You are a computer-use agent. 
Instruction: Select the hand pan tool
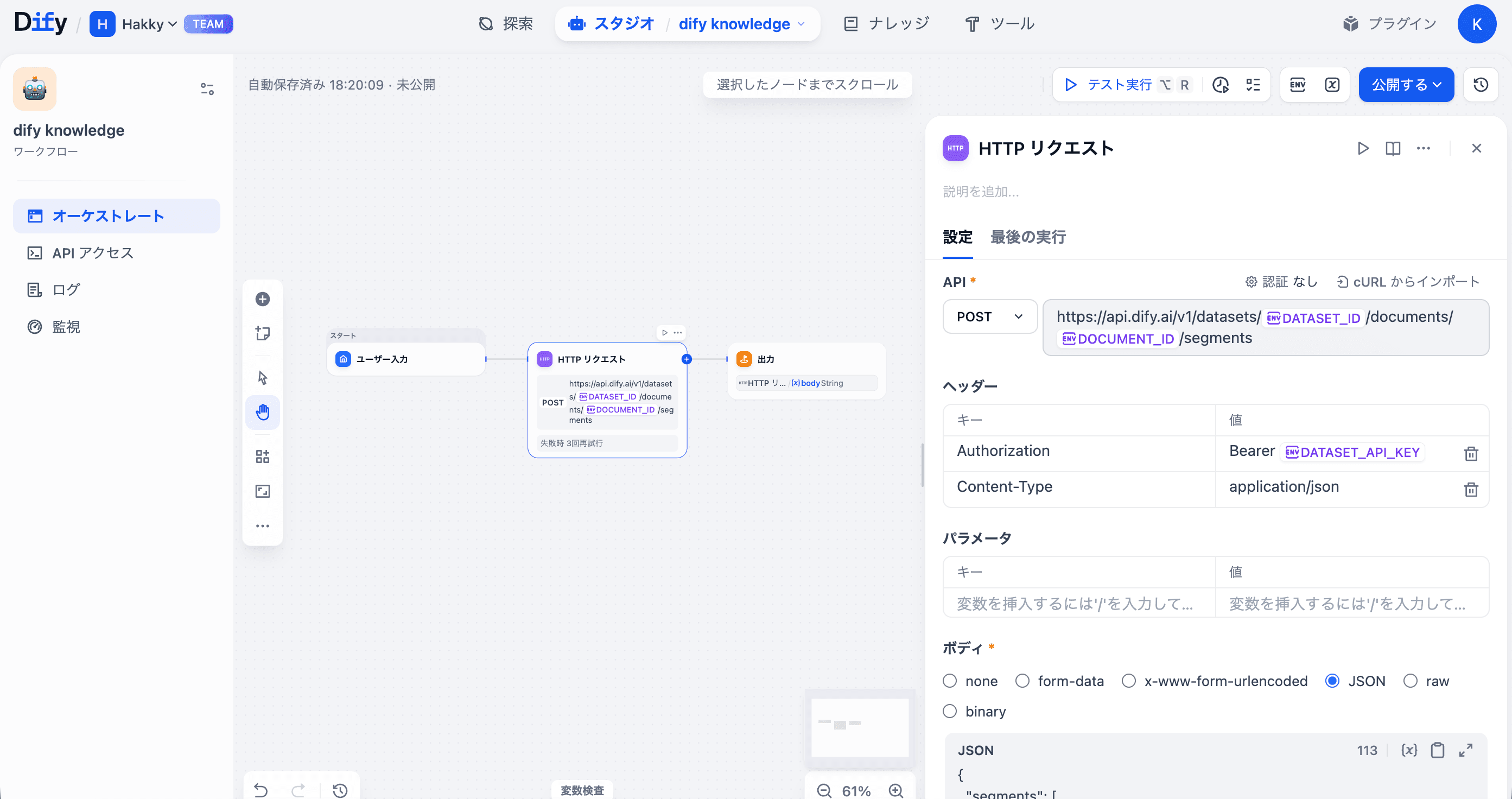click(262, 412)
